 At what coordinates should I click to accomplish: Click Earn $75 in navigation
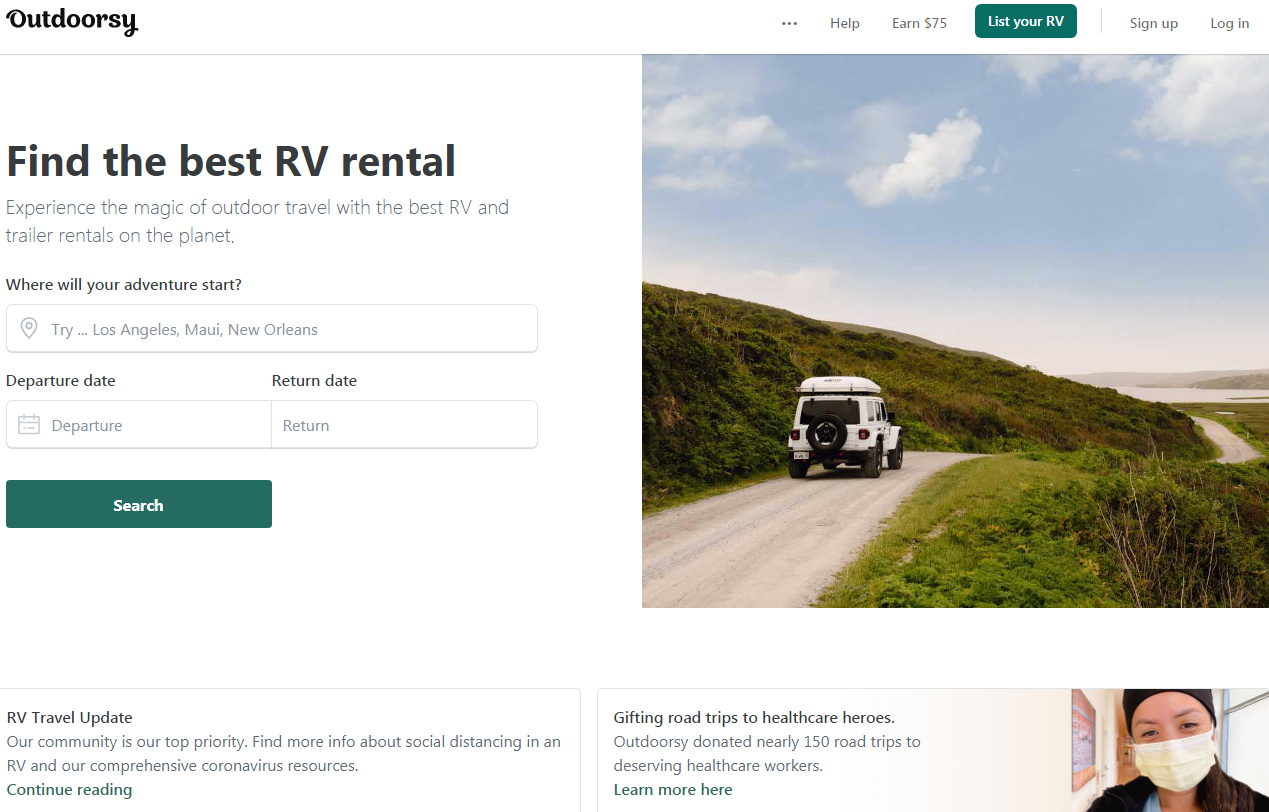tap(919, 23)
